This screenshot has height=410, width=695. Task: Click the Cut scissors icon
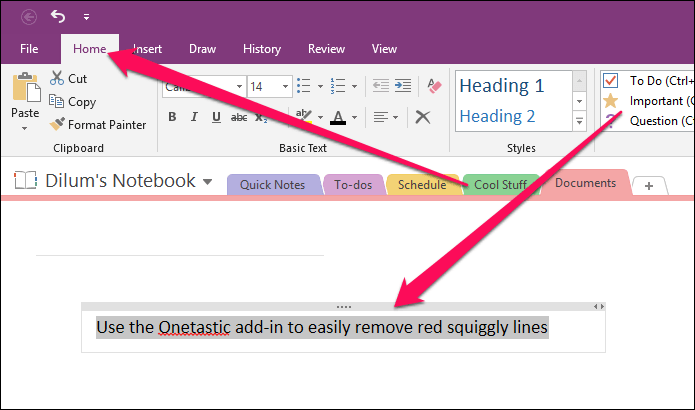[x=57, y=78]
